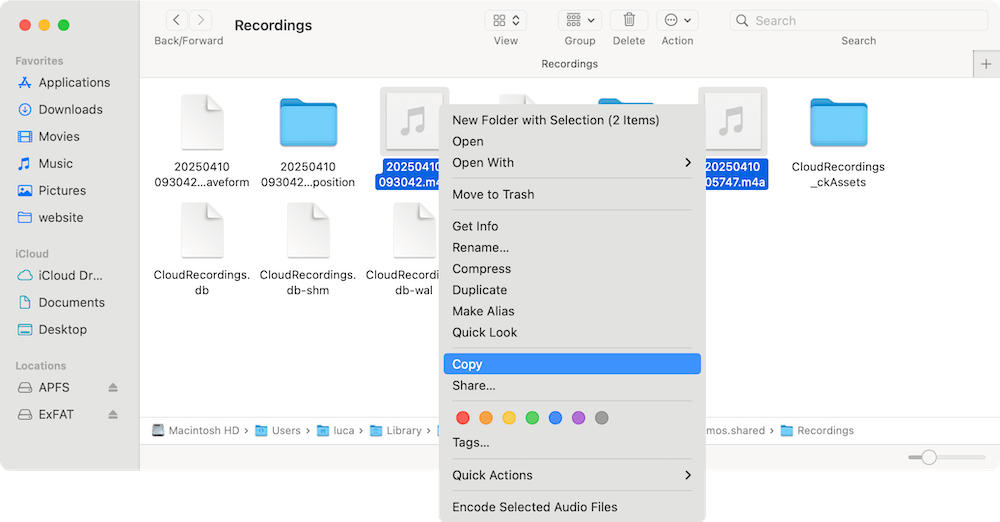Select audio file ending 05747.m4a
This screenshot has width=1000, height=522.
click(733, 139)
